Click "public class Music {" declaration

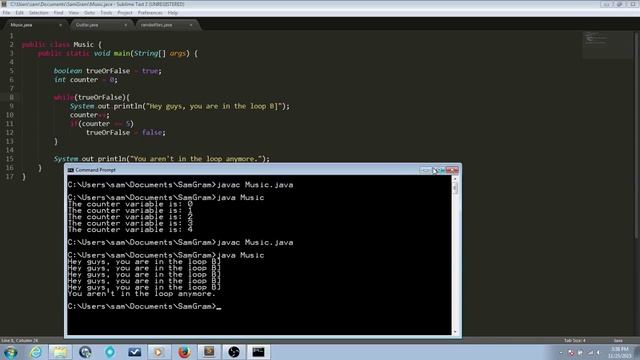(62, 44)
